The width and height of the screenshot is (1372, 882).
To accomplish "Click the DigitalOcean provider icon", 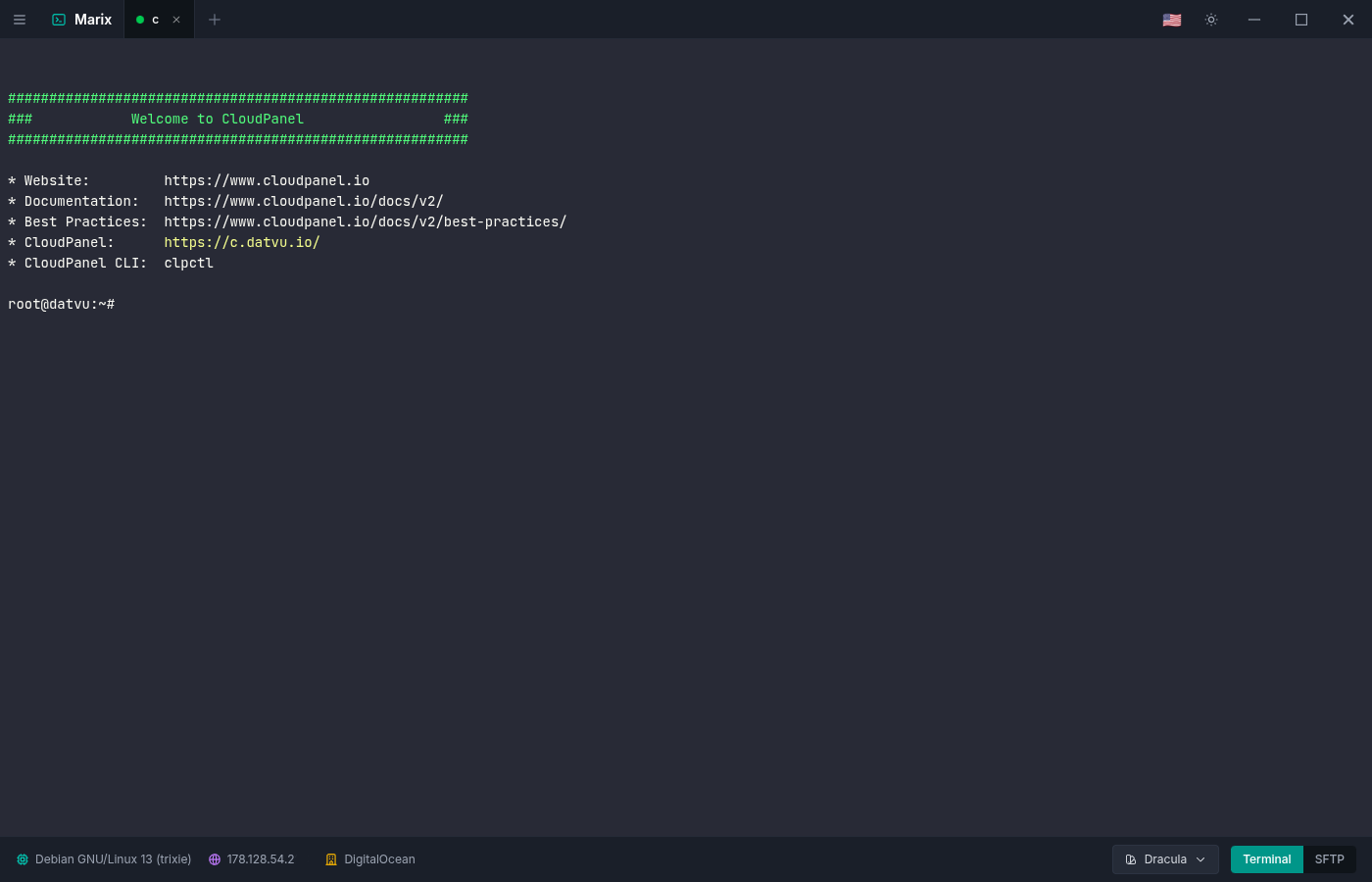I will click(331, 858).
